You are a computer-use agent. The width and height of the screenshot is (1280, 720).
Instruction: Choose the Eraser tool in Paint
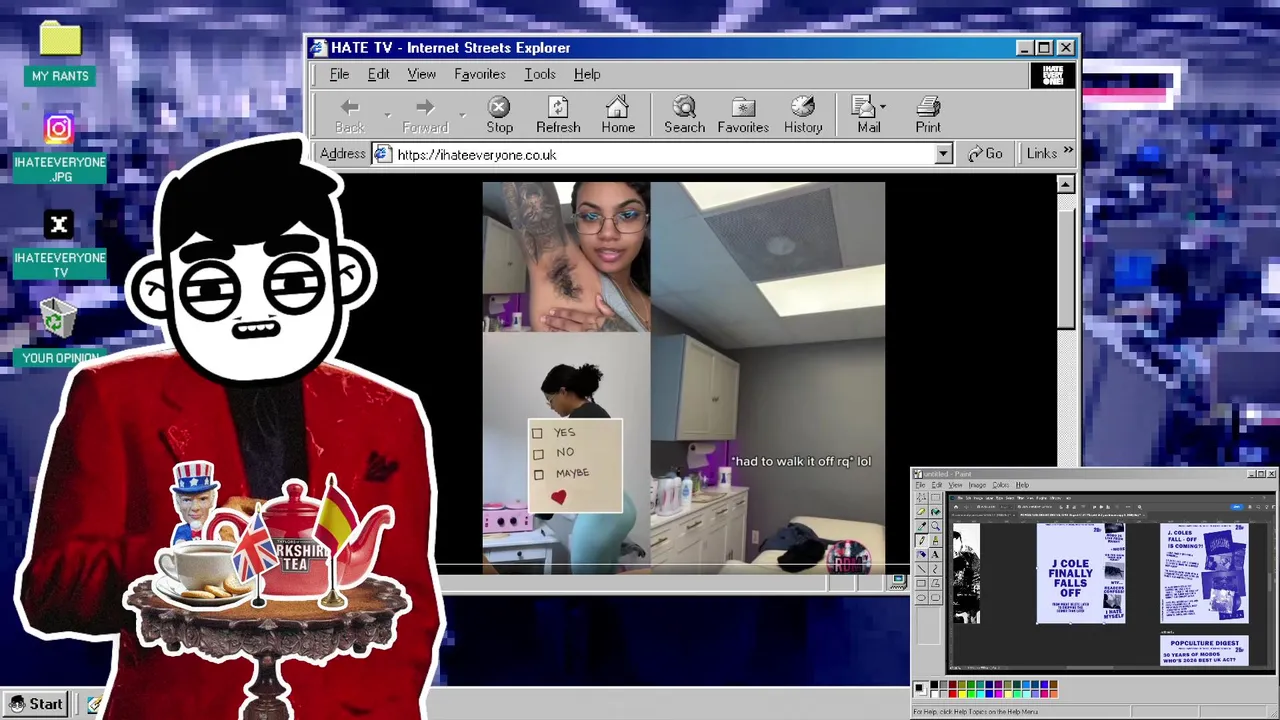tap(921, 511)
